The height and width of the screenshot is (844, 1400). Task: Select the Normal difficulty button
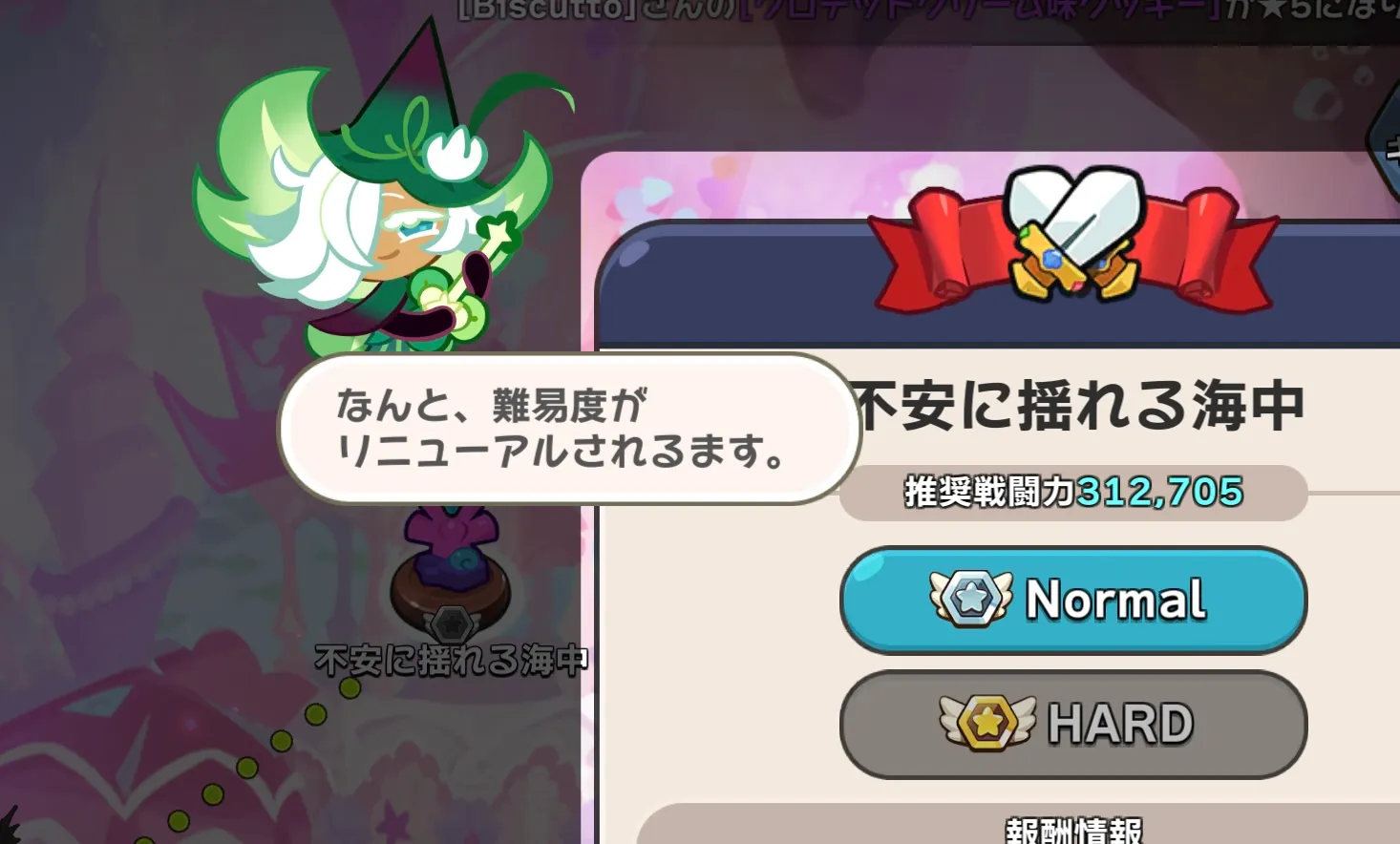point(1073,600)
